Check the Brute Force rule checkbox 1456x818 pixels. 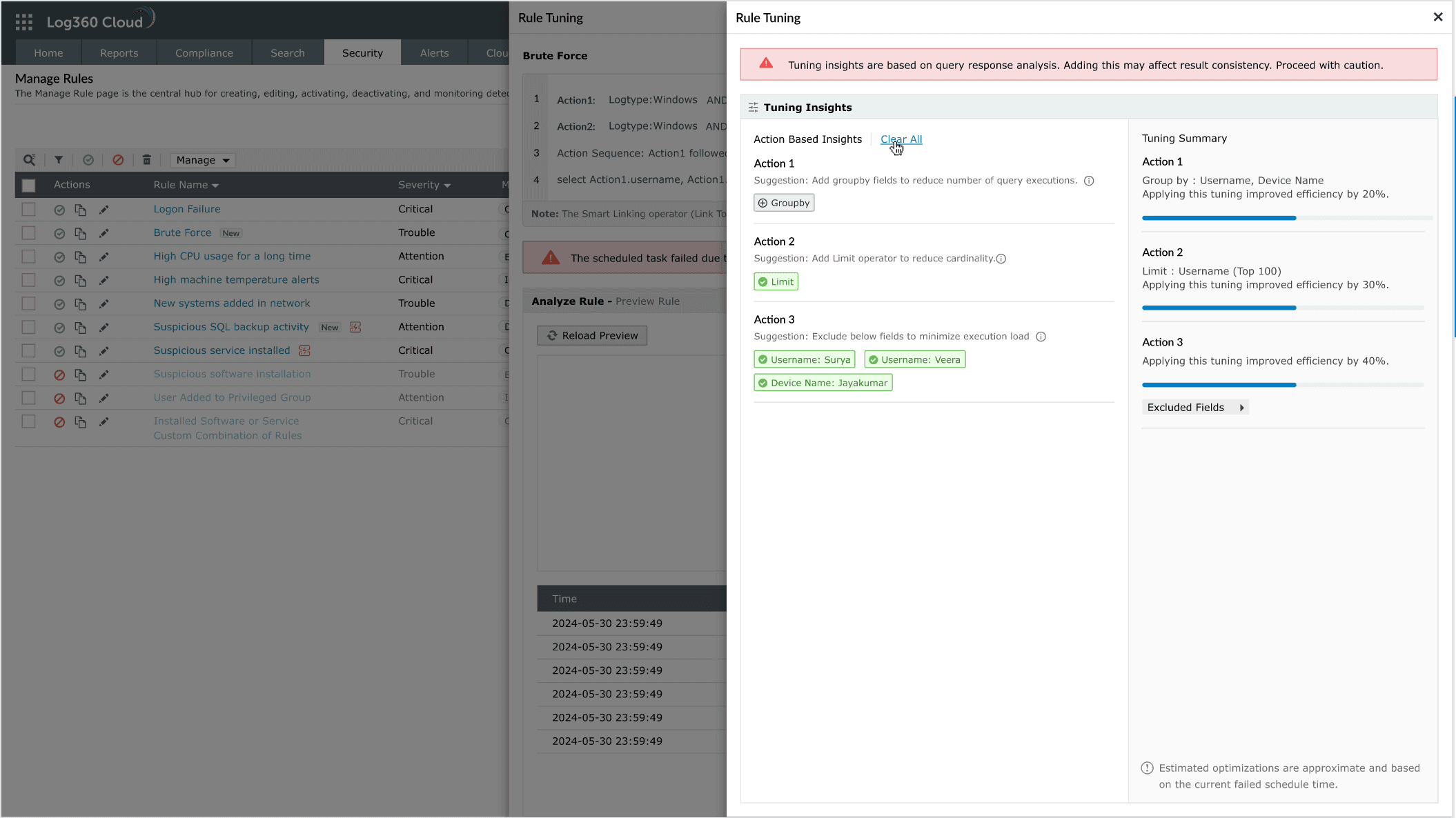tap(28, 233)
